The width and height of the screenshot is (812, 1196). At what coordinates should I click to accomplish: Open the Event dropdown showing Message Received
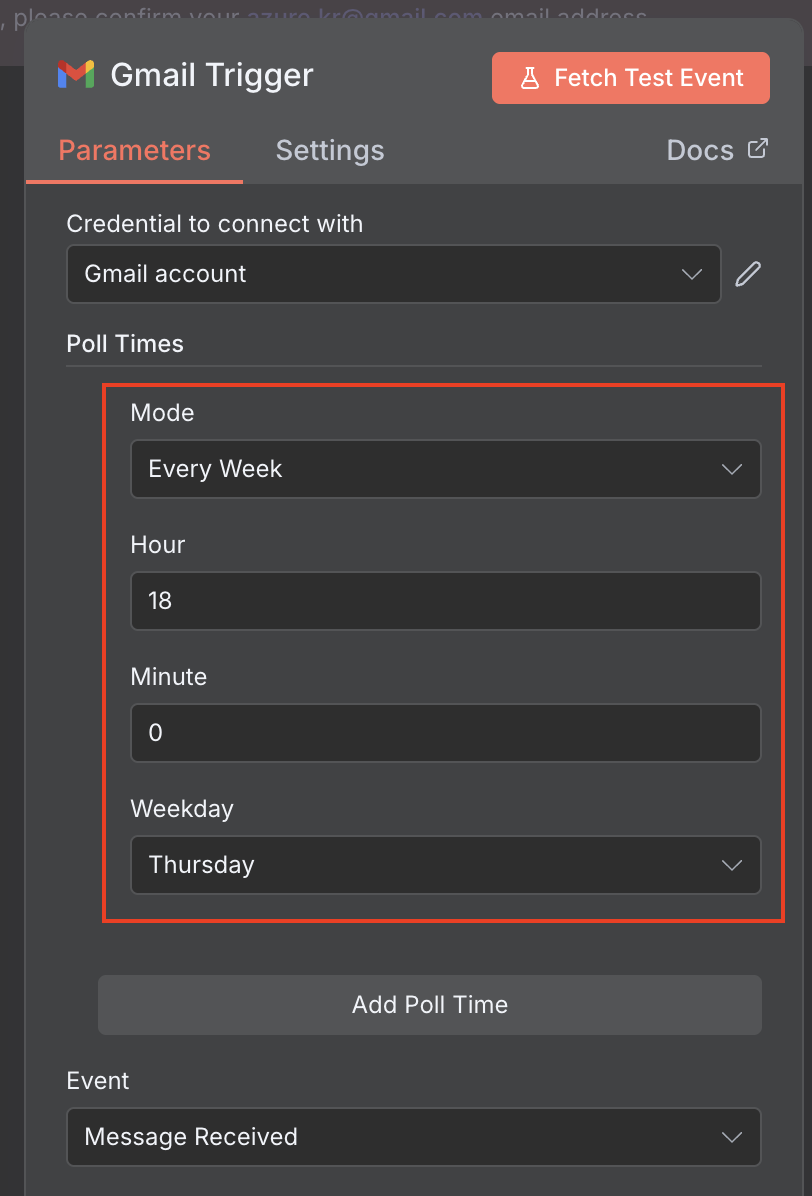(400, 1137)
